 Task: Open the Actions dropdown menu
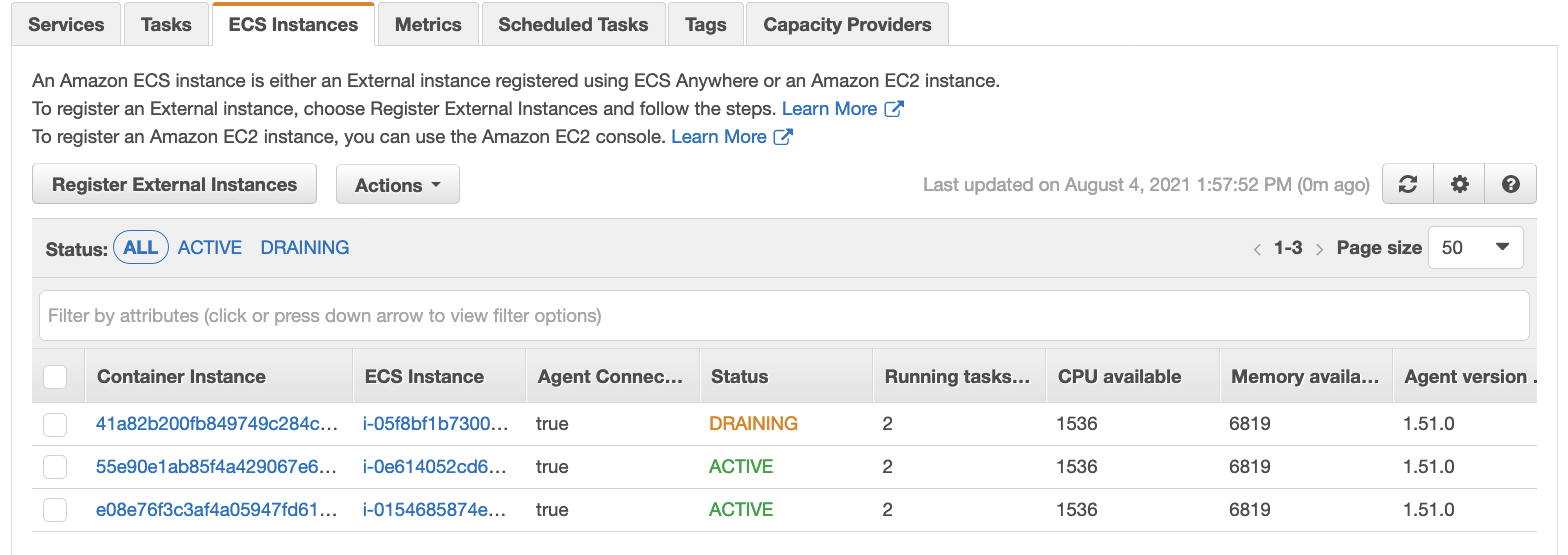tap(398, 185)
